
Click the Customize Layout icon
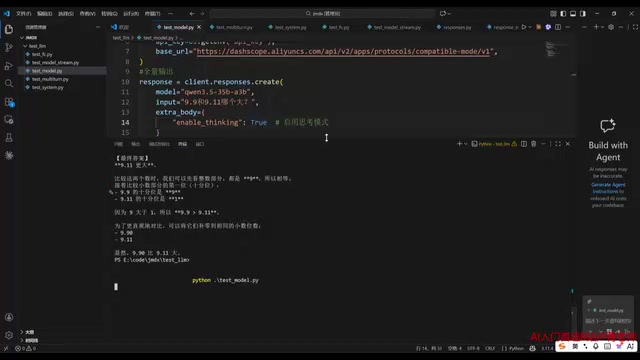(553, 13)
